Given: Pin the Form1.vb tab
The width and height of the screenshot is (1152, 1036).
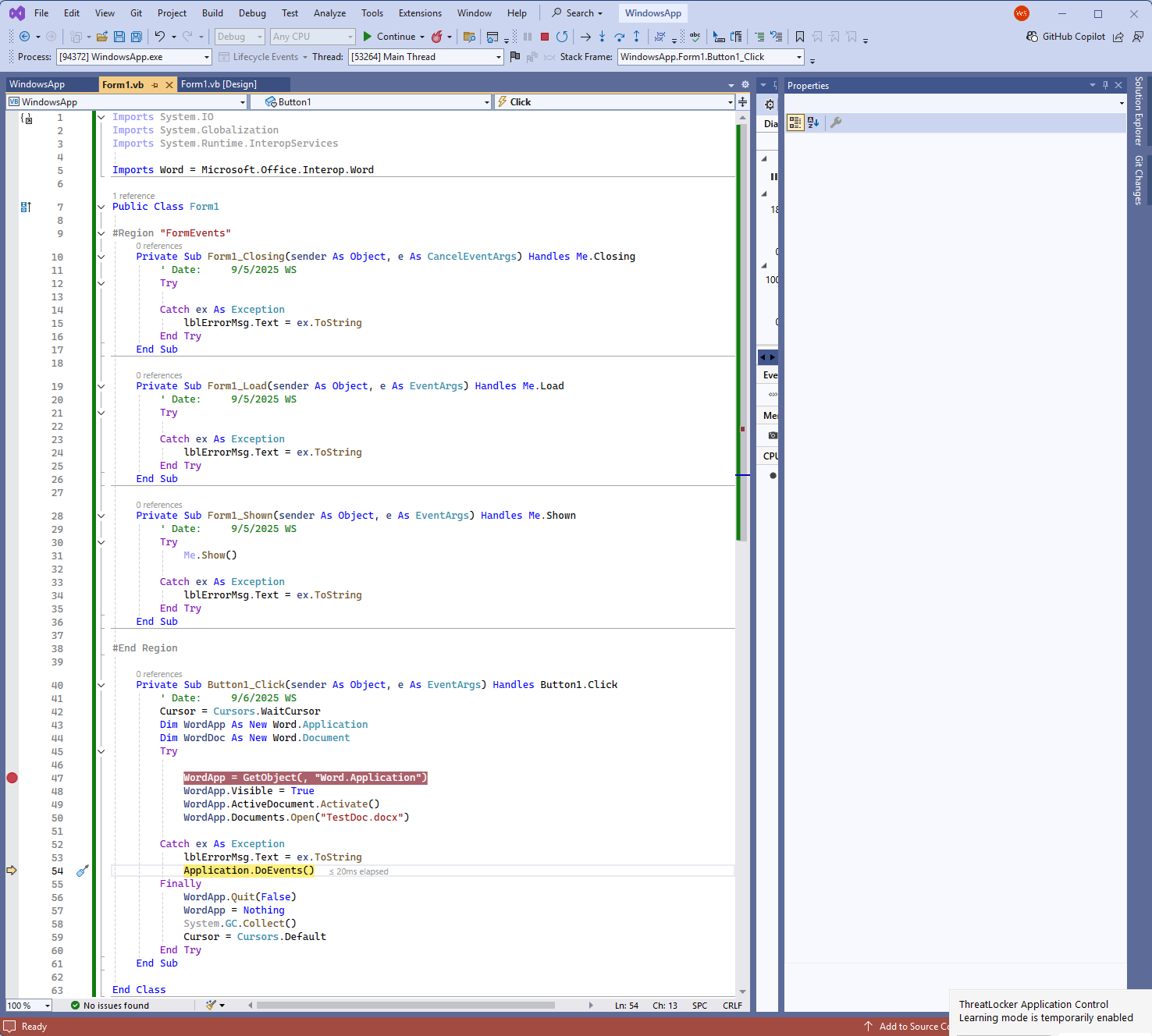Looking at the screenshot, I should [155, 85].
